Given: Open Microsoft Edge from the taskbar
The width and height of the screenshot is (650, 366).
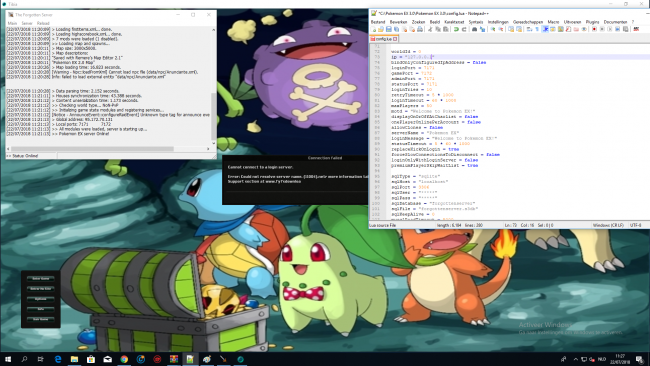Looking at the screenshot, I should coord(58,359).
